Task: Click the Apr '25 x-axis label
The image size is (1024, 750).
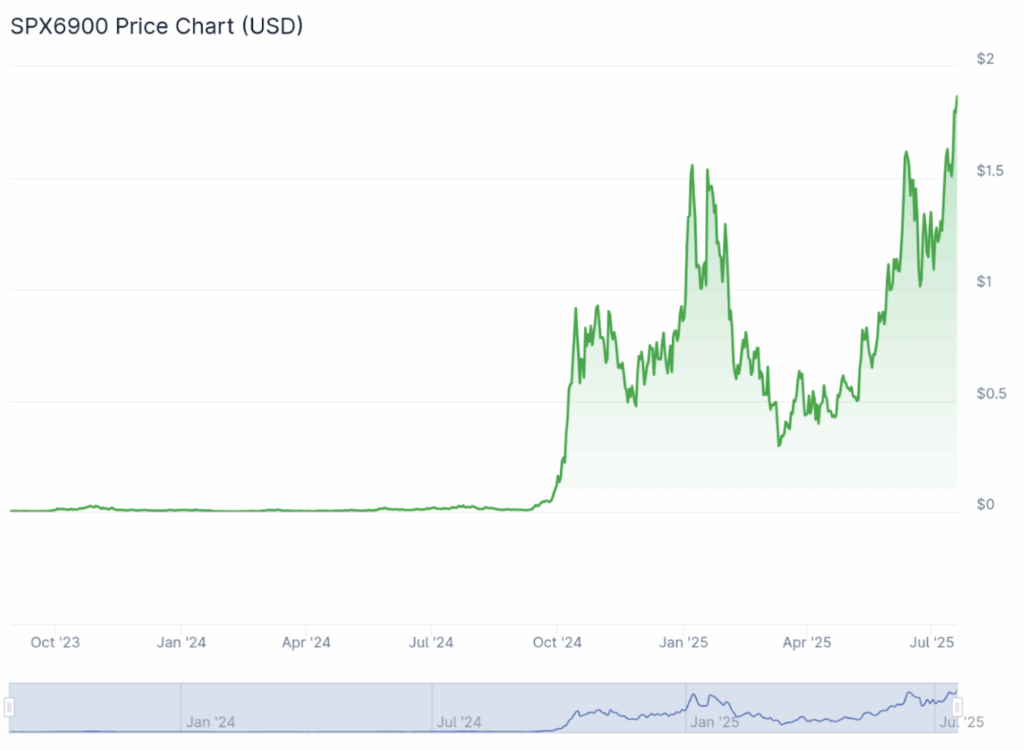Action: point(806,642)
